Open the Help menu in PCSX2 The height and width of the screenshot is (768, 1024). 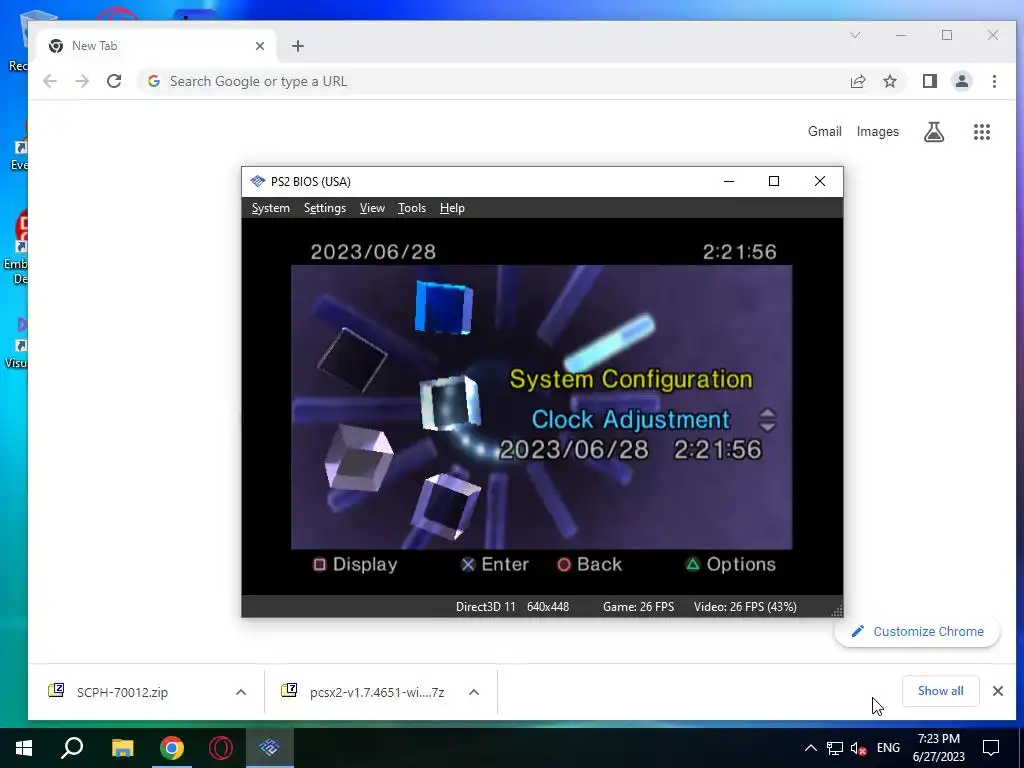(452, 208)
